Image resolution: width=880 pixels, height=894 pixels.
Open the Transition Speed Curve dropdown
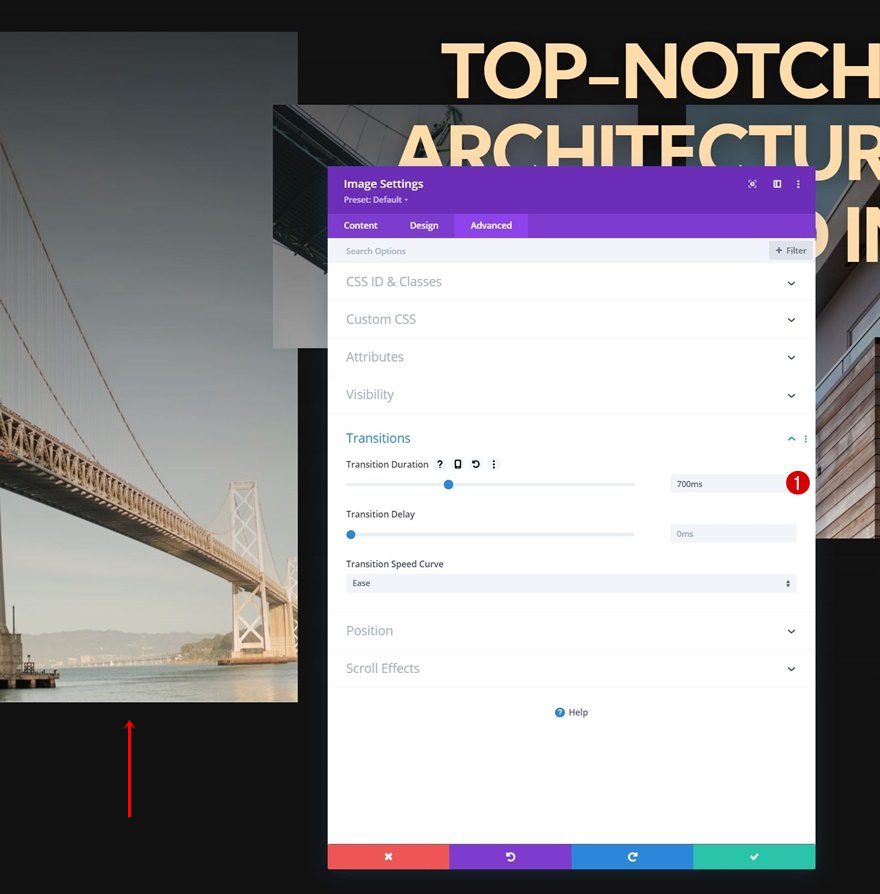(x=571, y=583)
